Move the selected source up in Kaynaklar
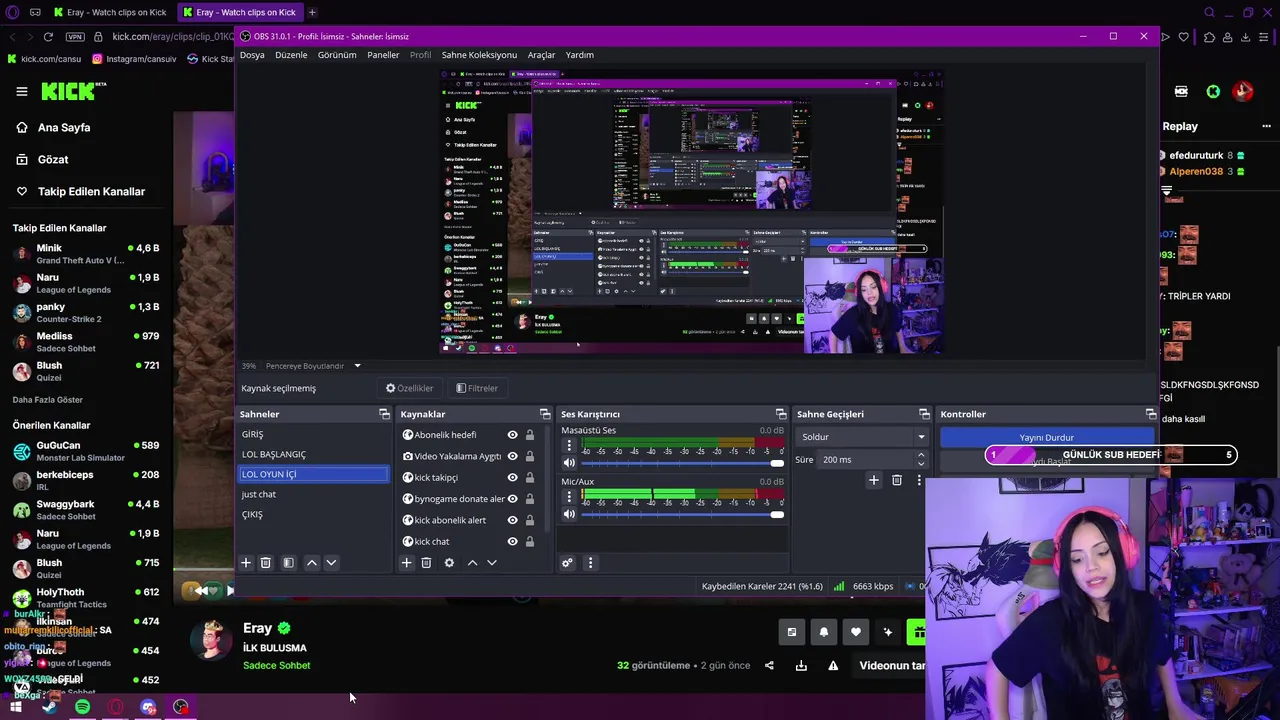Viewport: 1280px width, 720px height. click(473, 563)
